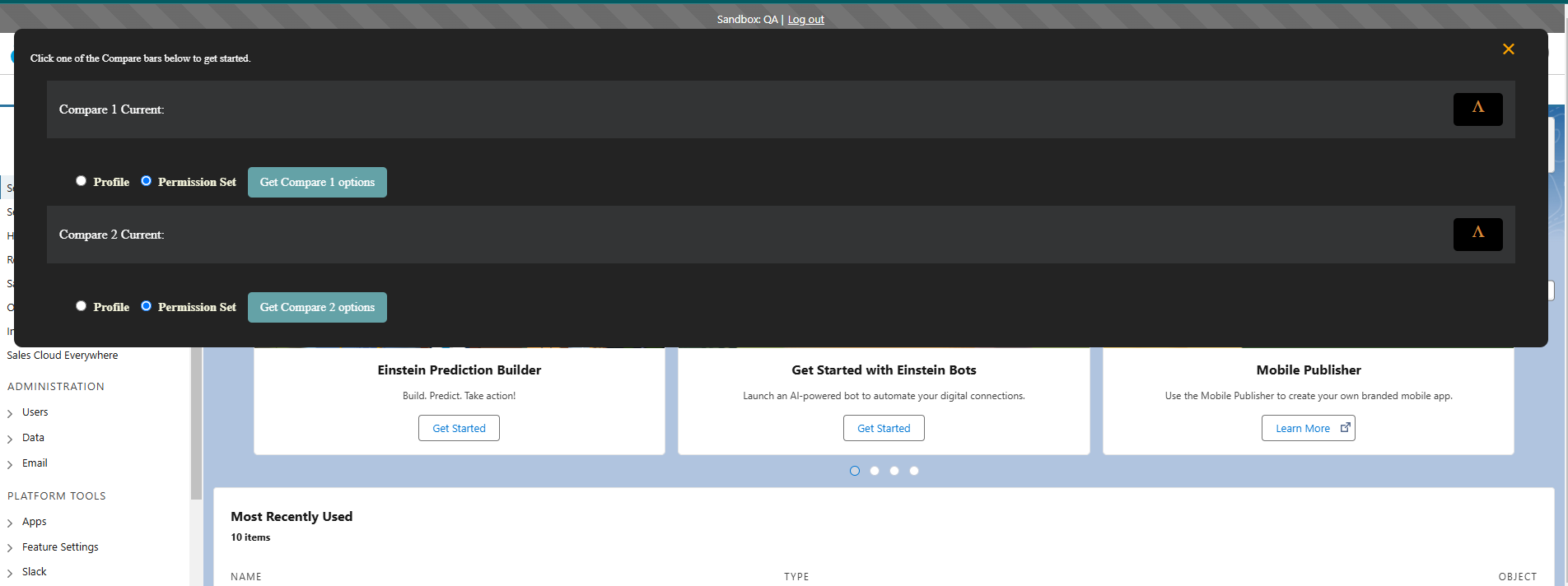The image size is (1568, 586).
Task: Open Sales Cloud Everywhere in sidebar
Action: [63, 356]
